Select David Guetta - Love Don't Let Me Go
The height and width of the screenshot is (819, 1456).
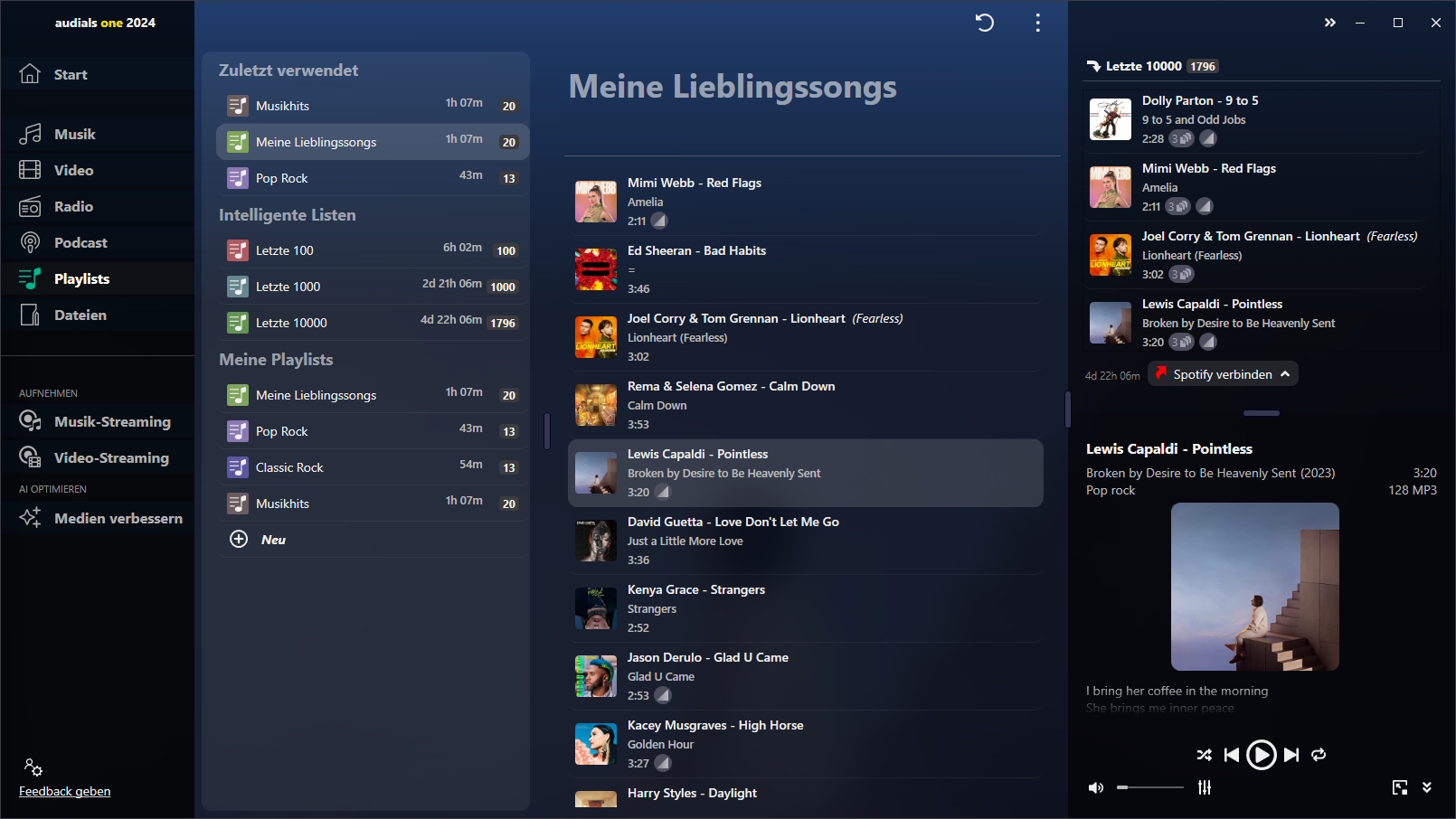(x=806, y=541)
